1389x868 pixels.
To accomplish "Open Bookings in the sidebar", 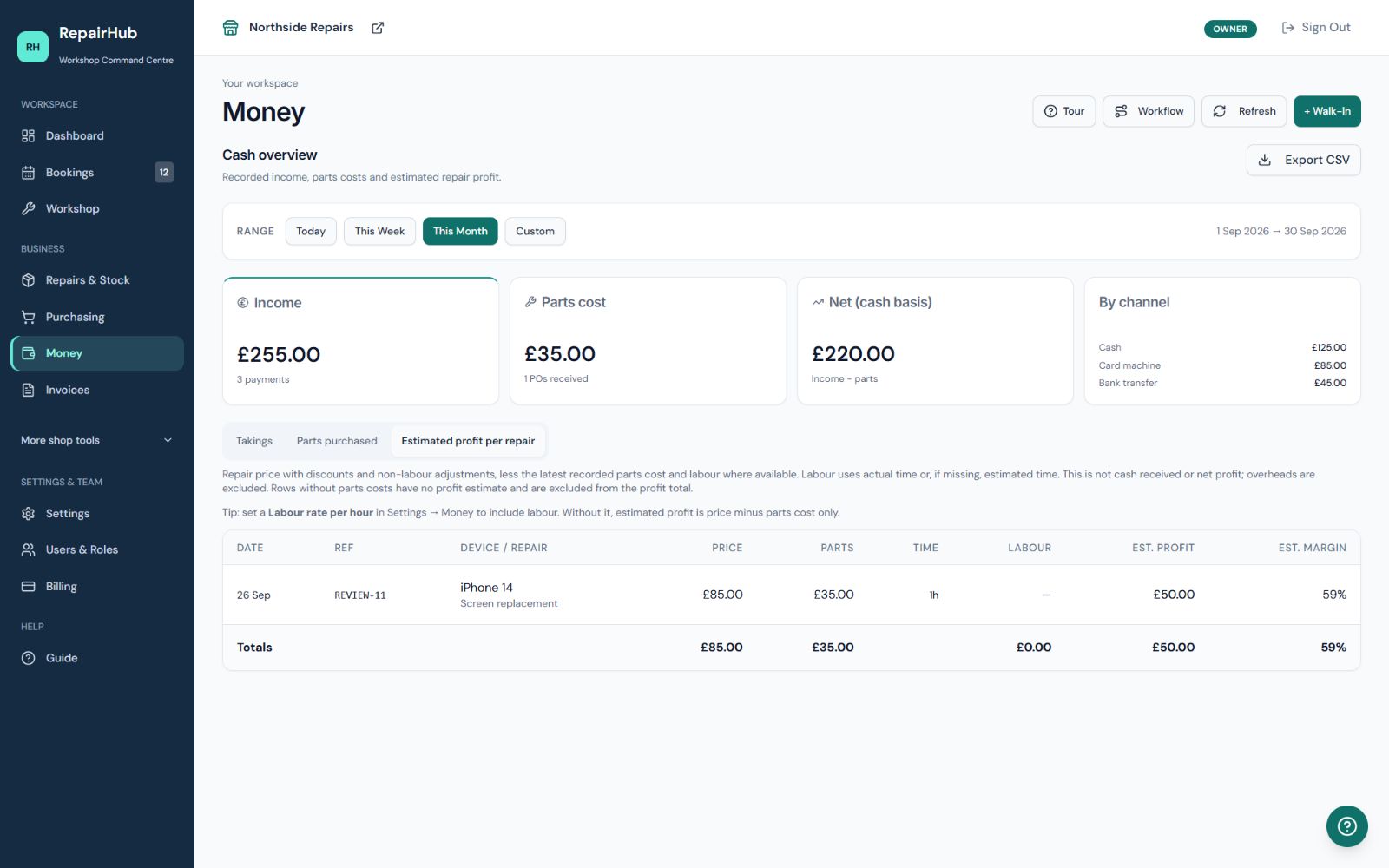I will tap(97, 173).
